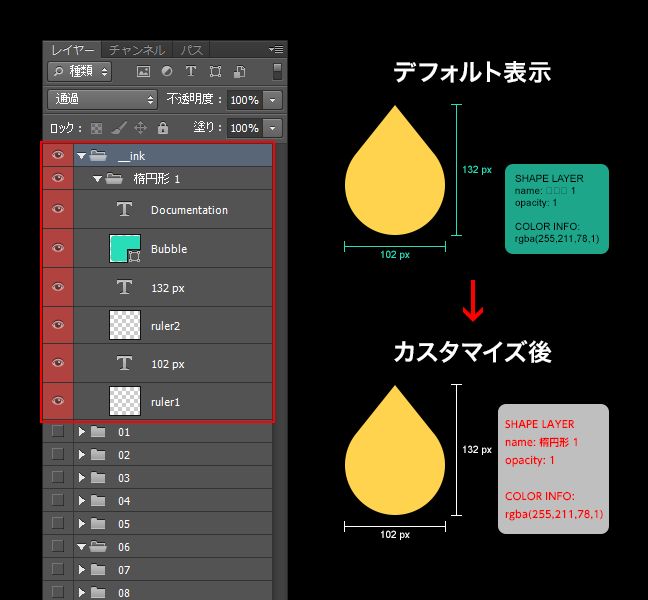Click the lock image pixels brush icon
The image size is (648, 600).
tap(118, 128)
